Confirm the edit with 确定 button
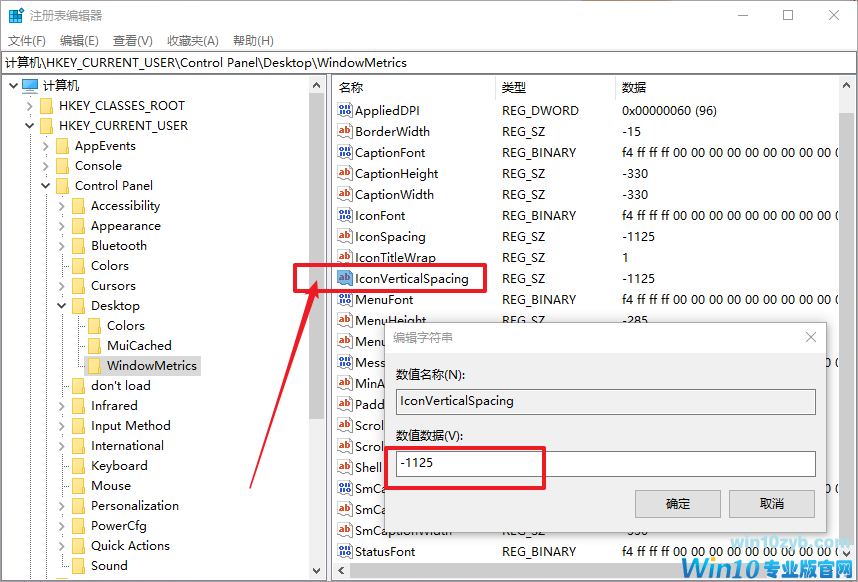Viewport: 858px width, 582px height. [677, 504]
